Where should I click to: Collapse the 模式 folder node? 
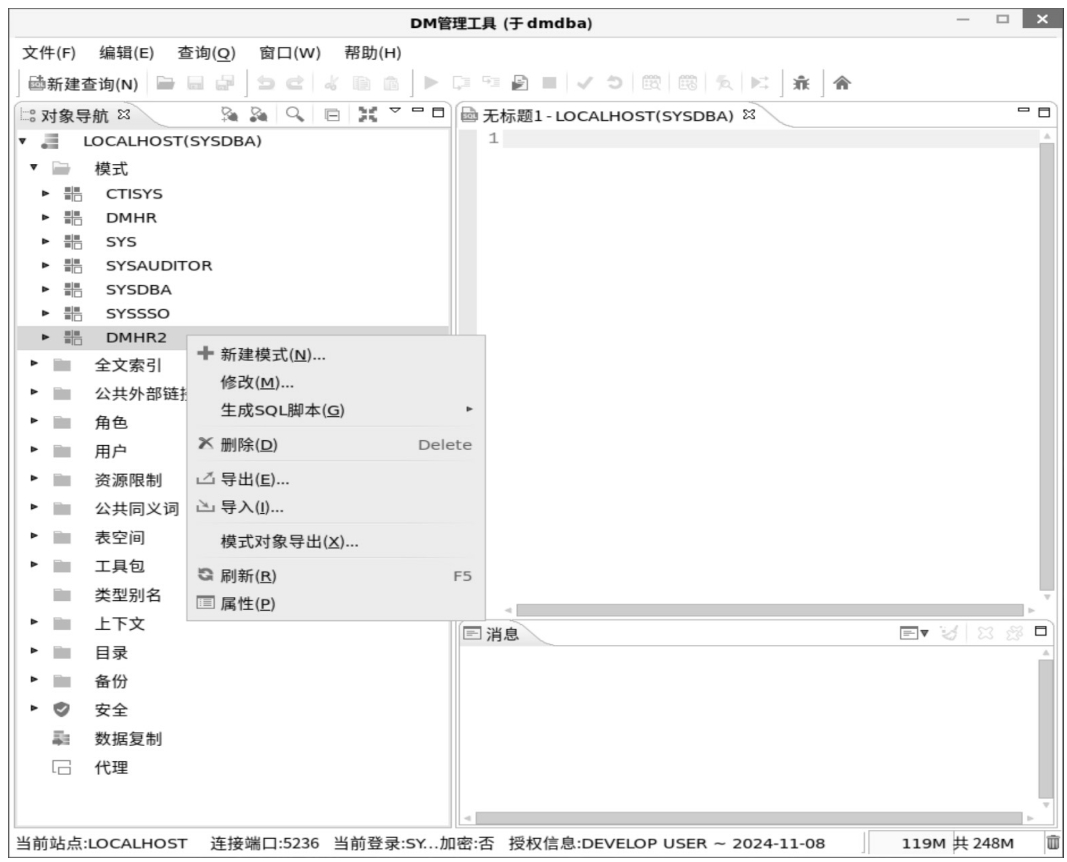pos(34,169)
